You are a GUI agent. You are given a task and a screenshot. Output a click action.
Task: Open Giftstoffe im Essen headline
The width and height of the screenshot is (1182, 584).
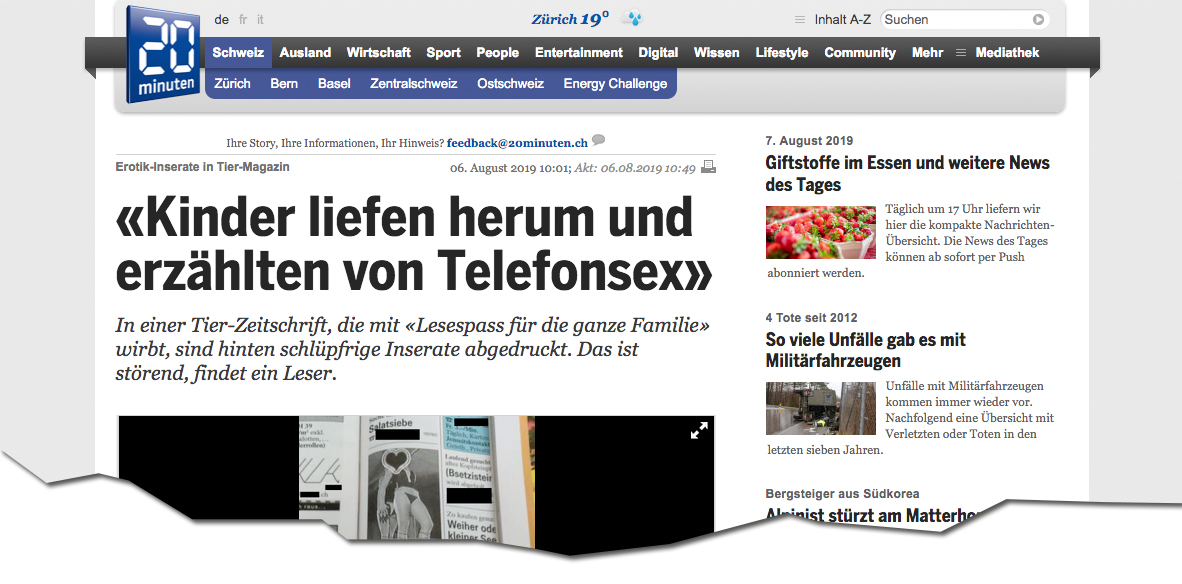click(908, 173)
